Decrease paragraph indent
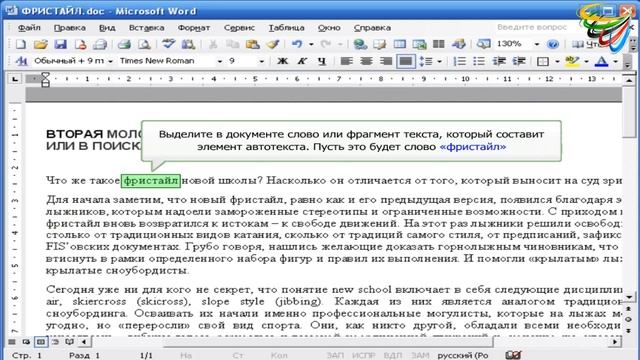Viewport: 640px width, 360px height. tap(499, 61)
